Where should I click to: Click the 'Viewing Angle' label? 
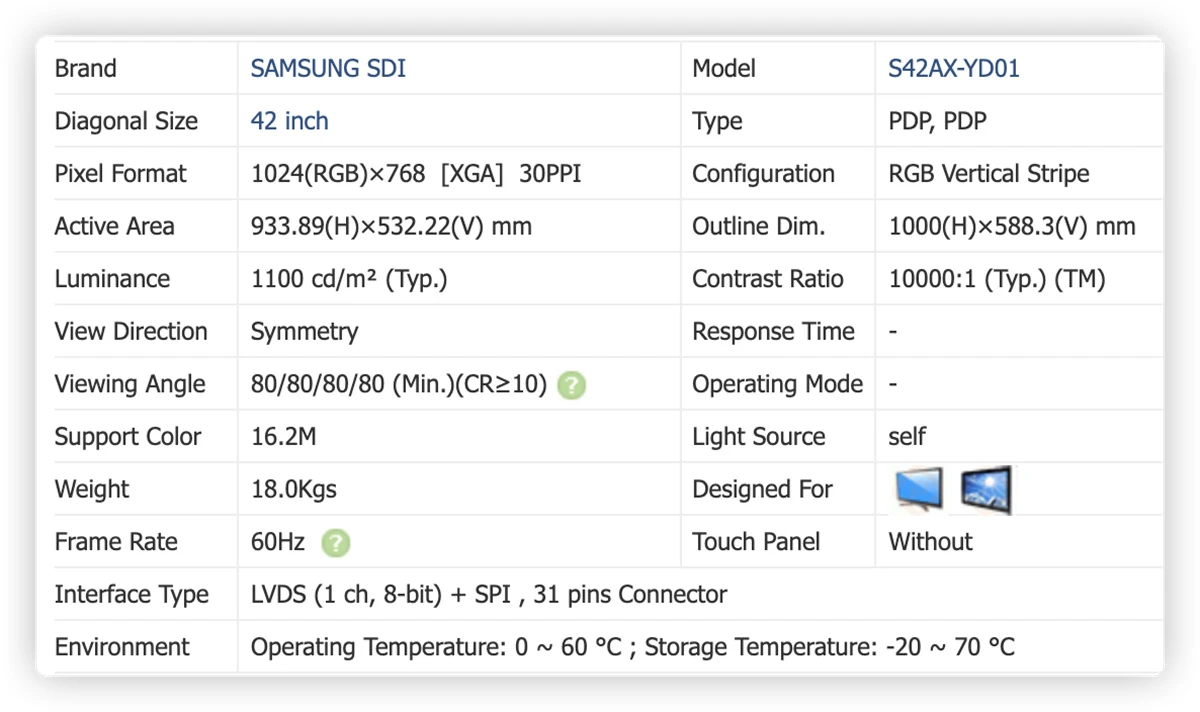point(130,385)
